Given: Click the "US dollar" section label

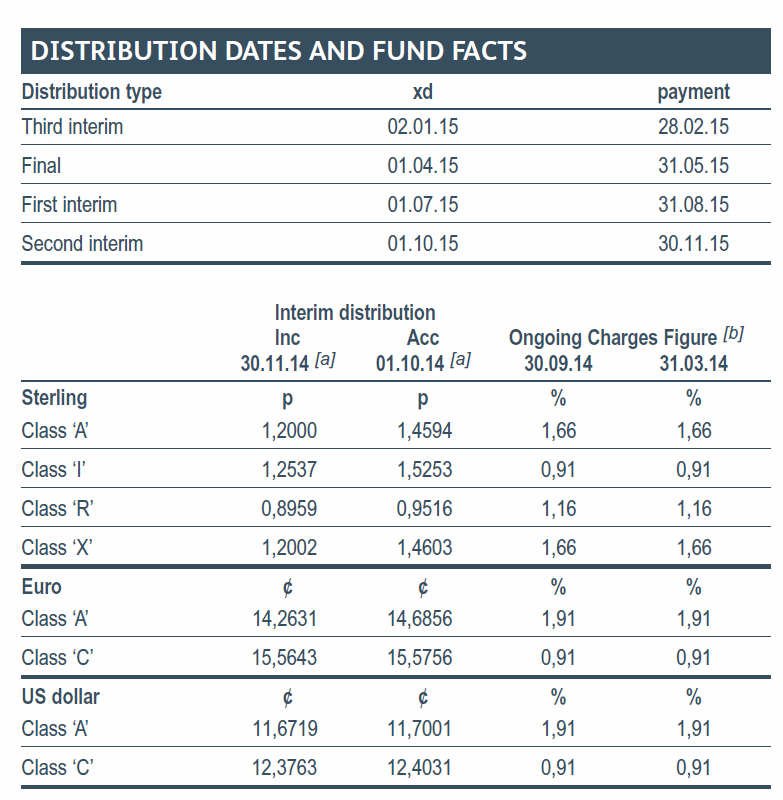Looking at the screenshot, I should click(x=60, y=697).
